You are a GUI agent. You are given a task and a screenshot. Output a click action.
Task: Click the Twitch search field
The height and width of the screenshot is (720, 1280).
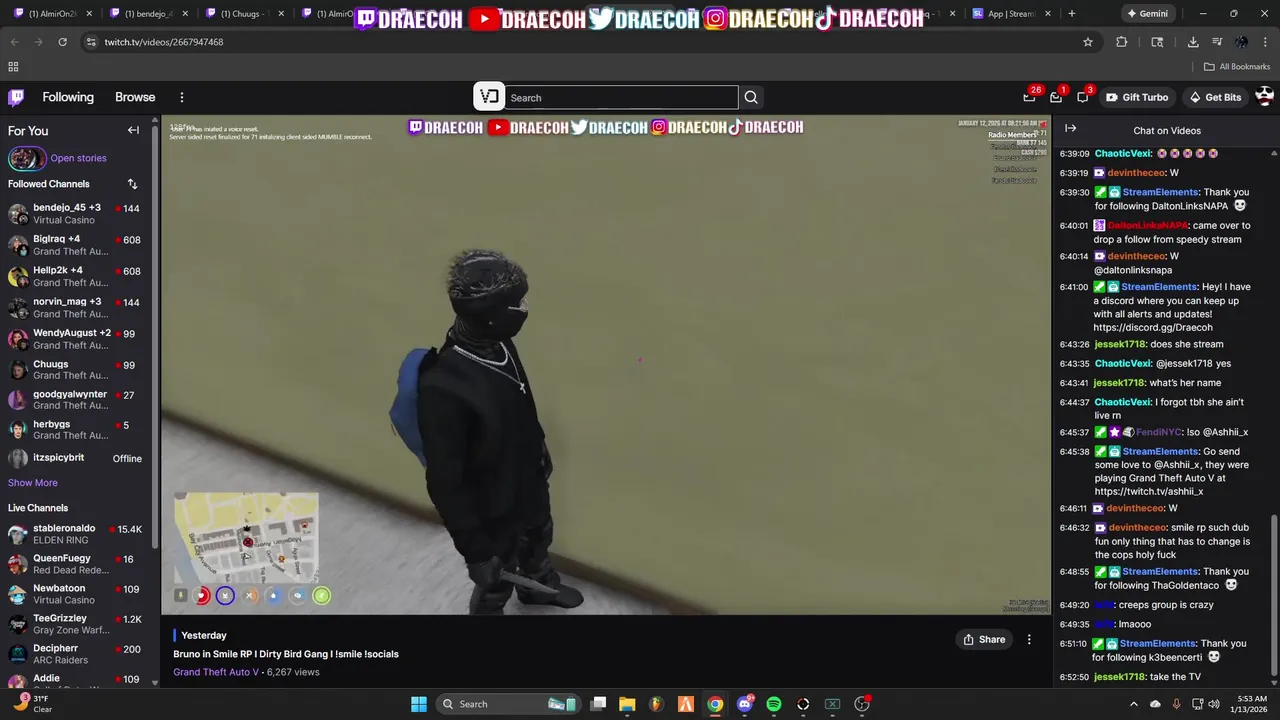(x=621, y=97)
